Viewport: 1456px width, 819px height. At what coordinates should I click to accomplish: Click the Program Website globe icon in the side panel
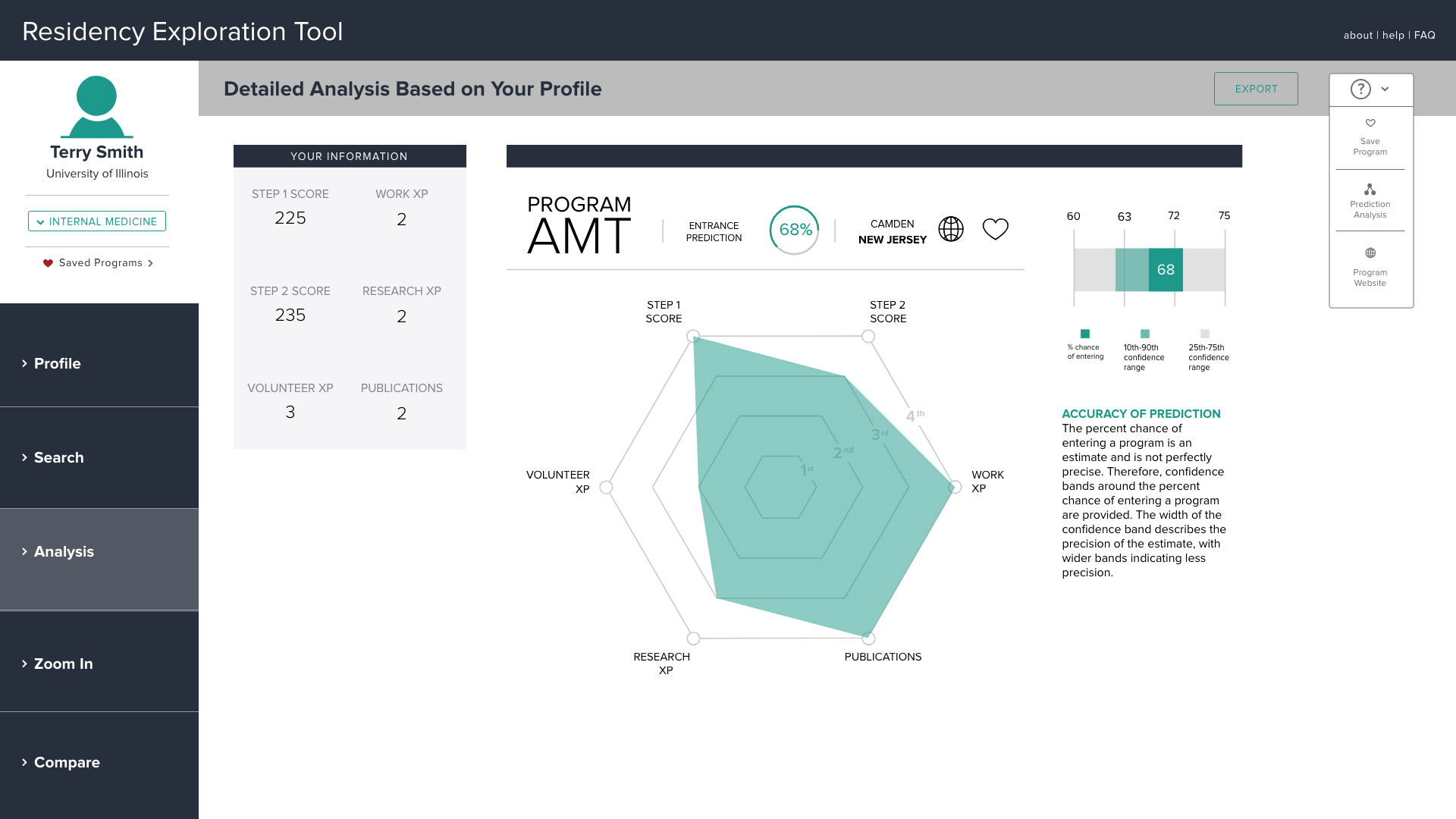1370,253
